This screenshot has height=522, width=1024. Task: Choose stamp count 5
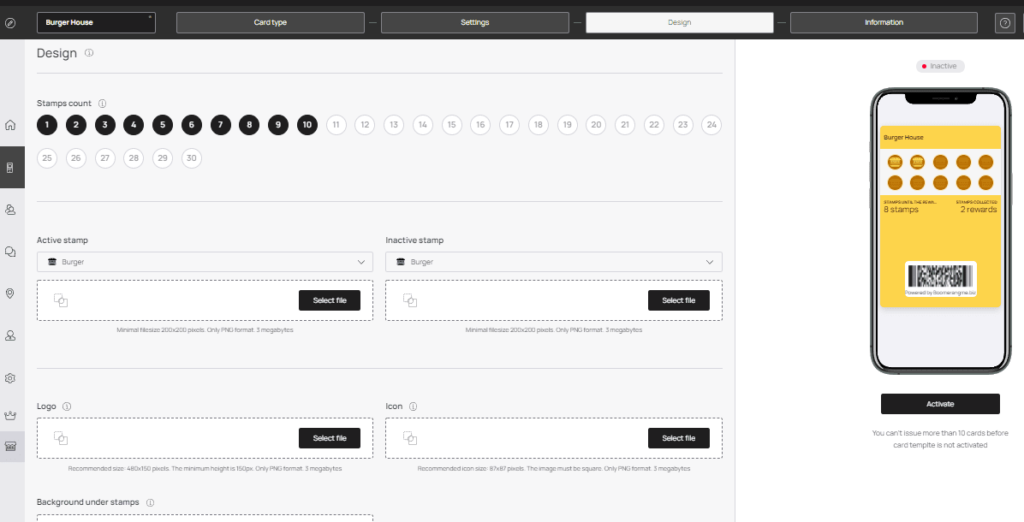coord(163,125)
